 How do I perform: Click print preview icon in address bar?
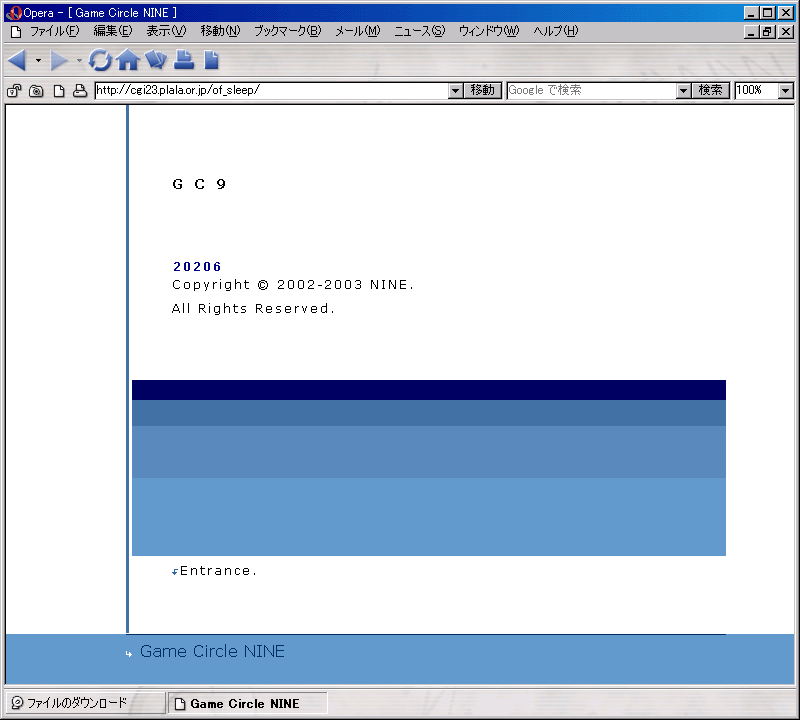(80, 91)
